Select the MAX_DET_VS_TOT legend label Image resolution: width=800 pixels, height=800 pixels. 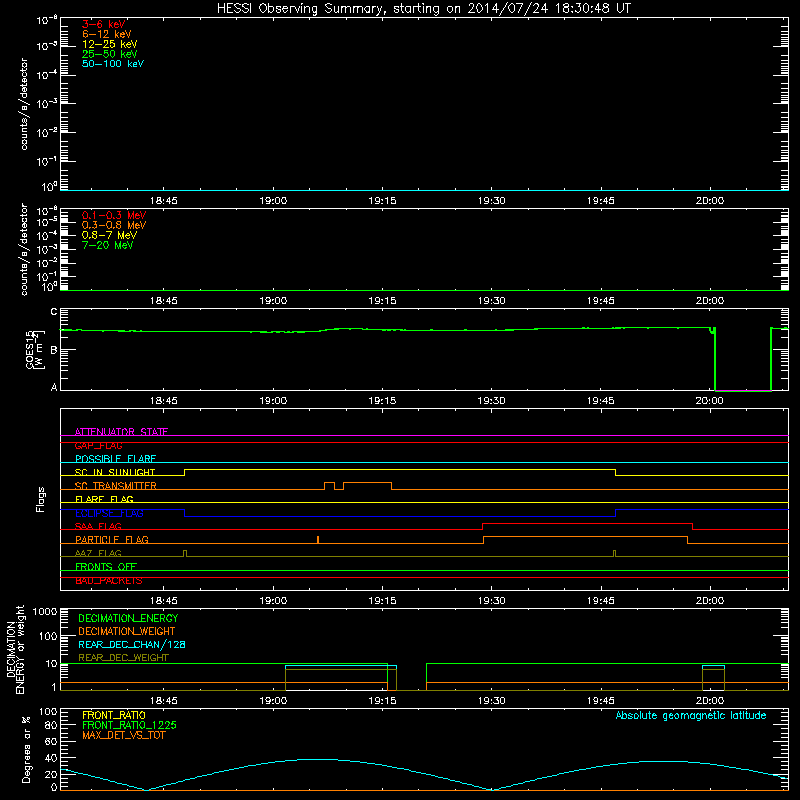point(123,735)
